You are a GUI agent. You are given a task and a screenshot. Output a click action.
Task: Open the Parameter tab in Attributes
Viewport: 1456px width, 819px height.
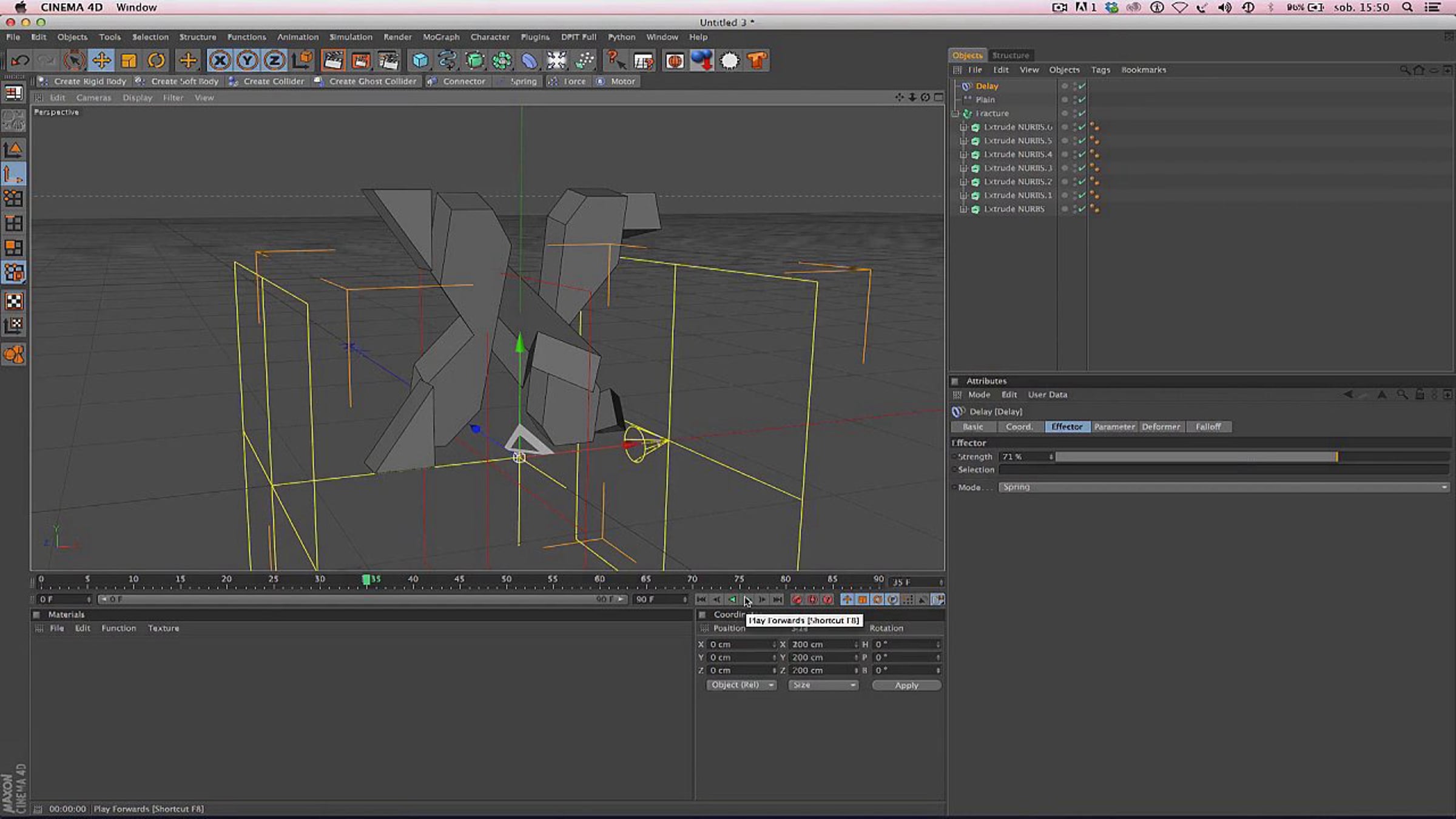click(1114, 427)
